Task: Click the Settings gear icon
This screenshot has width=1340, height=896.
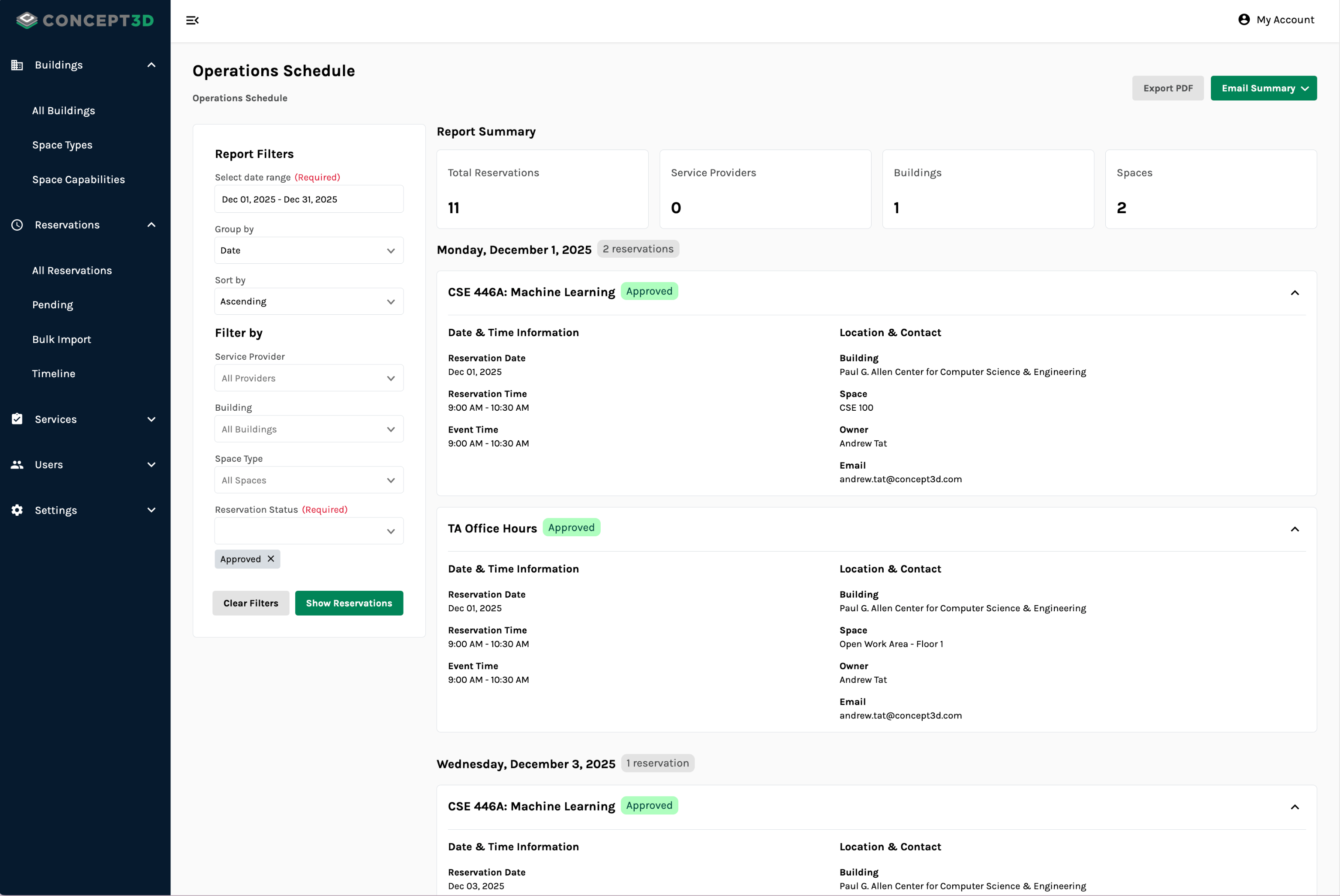Action: (17, 510)
